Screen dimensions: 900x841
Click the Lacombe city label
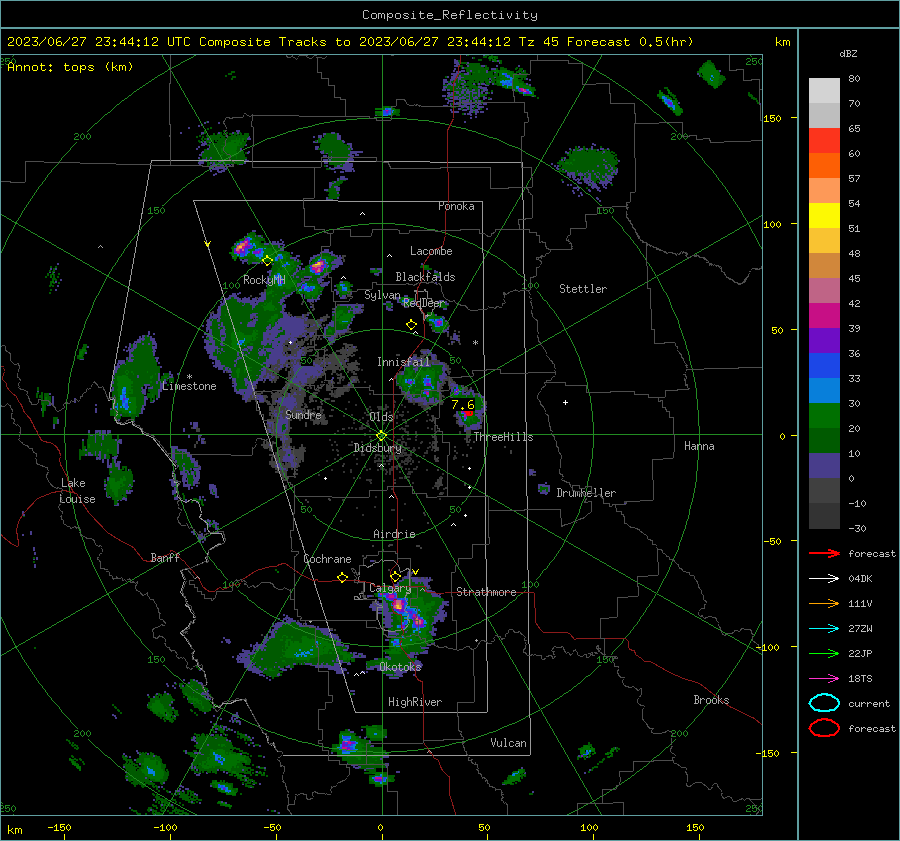pyautogui.click(x=431, y=251)
